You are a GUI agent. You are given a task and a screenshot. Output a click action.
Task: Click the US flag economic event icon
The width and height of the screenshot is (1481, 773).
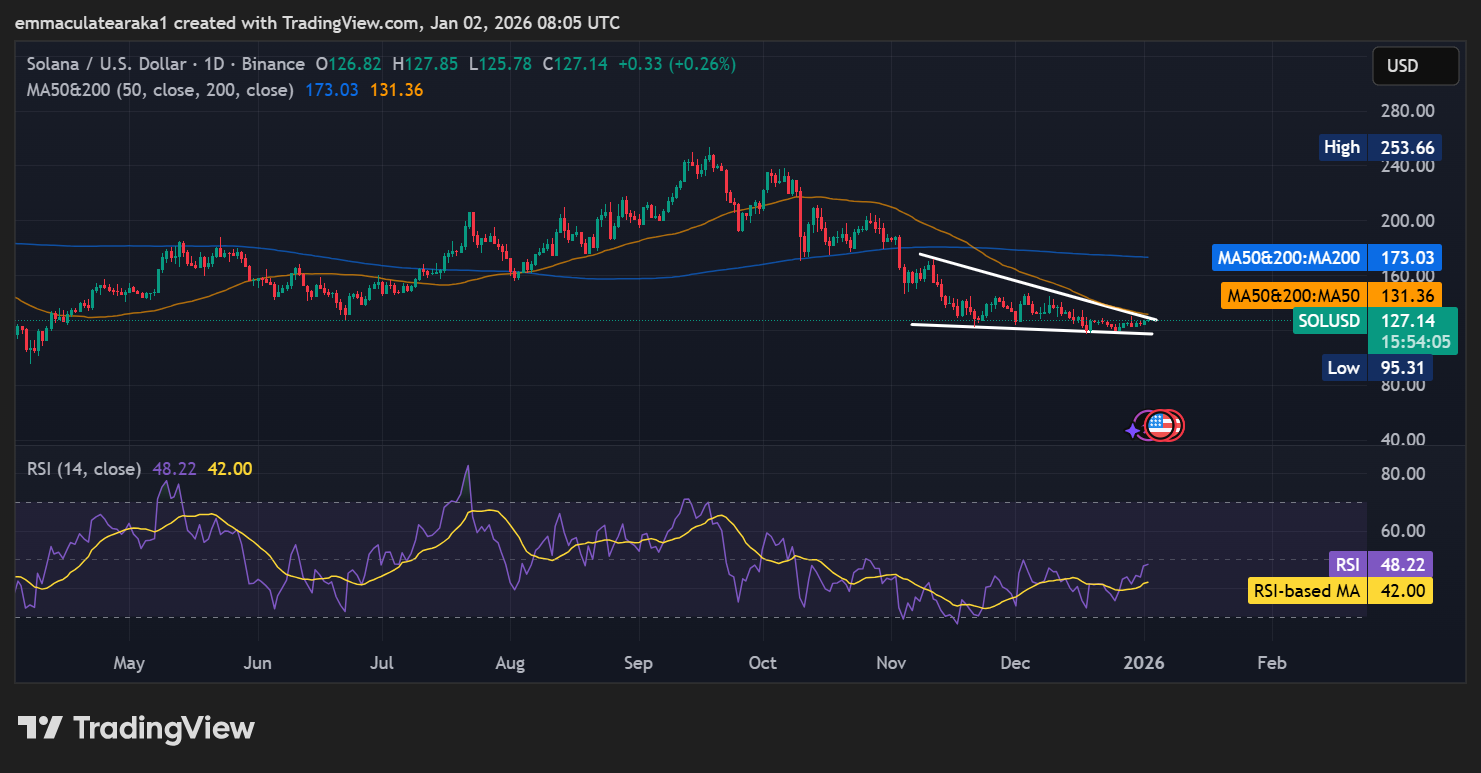click(1160, 425)
